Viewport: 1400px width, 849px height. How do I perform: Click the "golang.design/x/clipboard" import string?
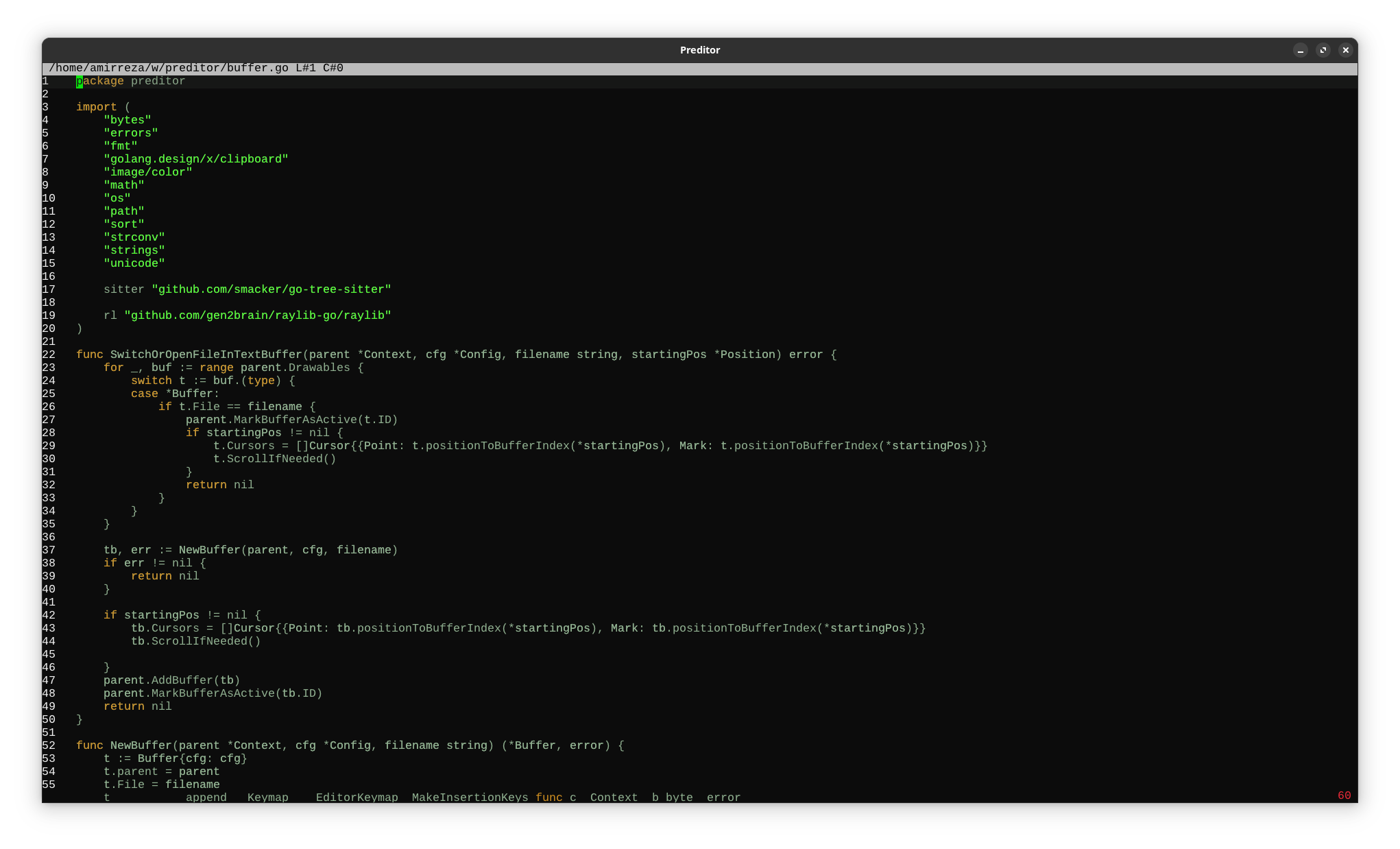(195, 159)
